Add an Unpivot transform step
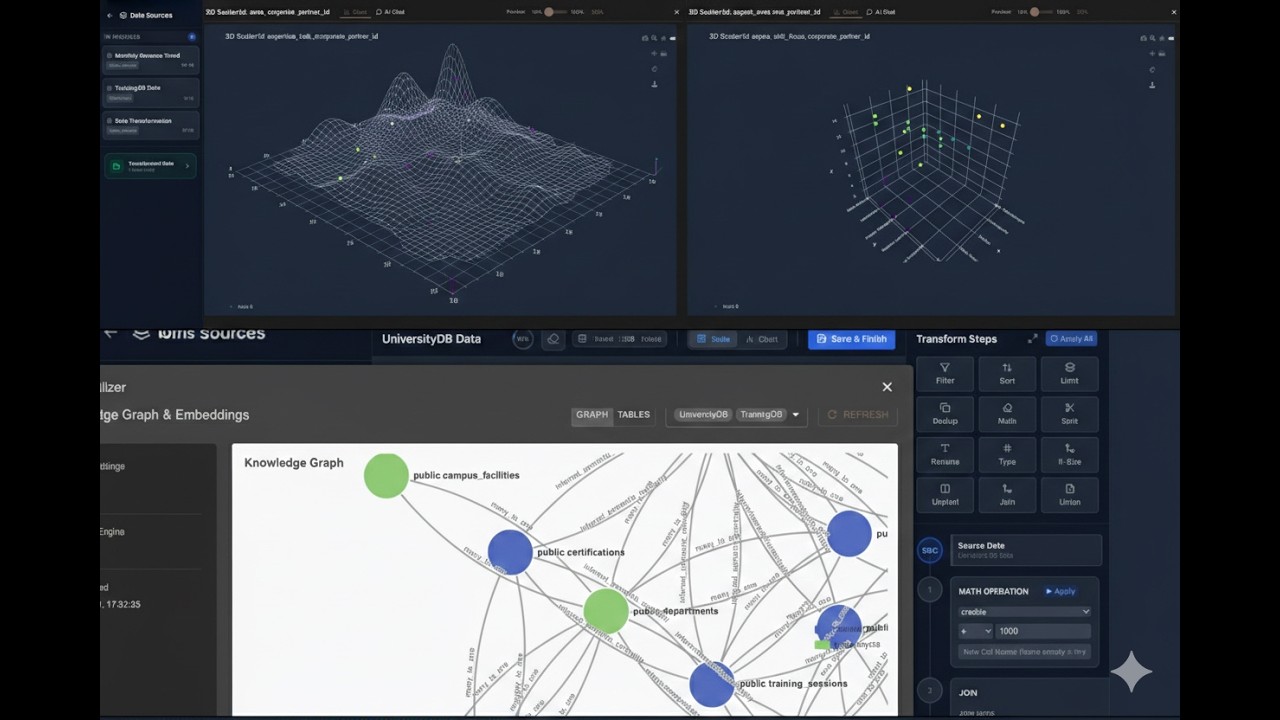 tap(945, 494)
